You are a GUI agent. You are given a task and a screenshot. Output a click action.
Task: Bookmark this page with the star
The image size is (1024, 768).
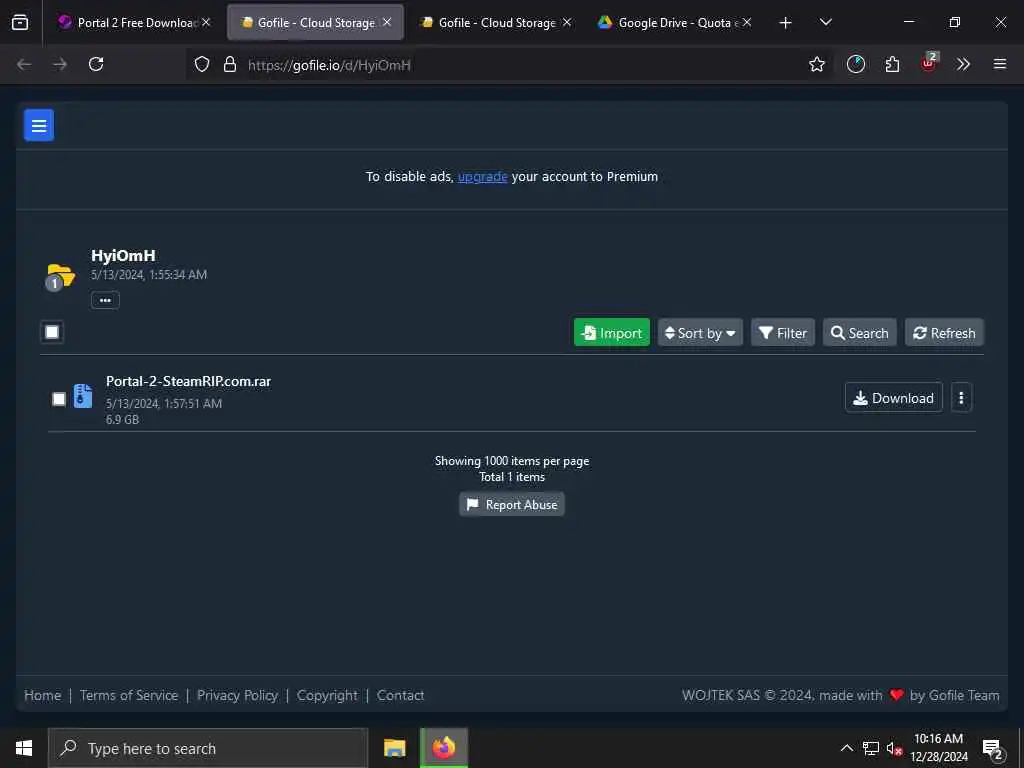click(x=816, y=64)
